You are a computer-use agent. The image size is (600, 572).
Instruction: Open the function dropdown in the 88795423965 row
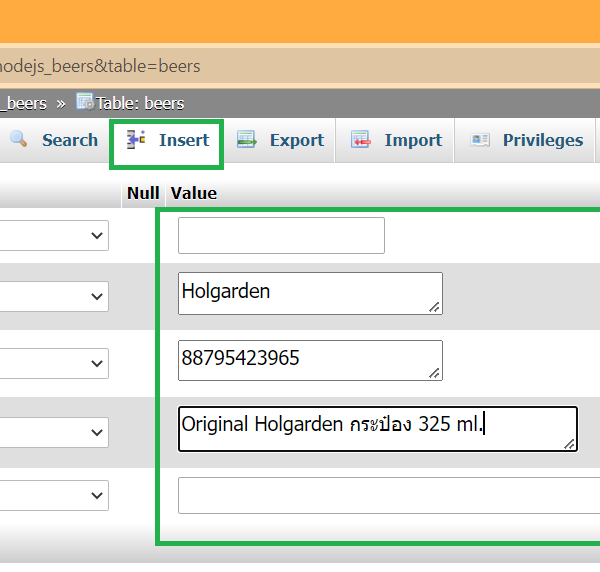[54, 361]
